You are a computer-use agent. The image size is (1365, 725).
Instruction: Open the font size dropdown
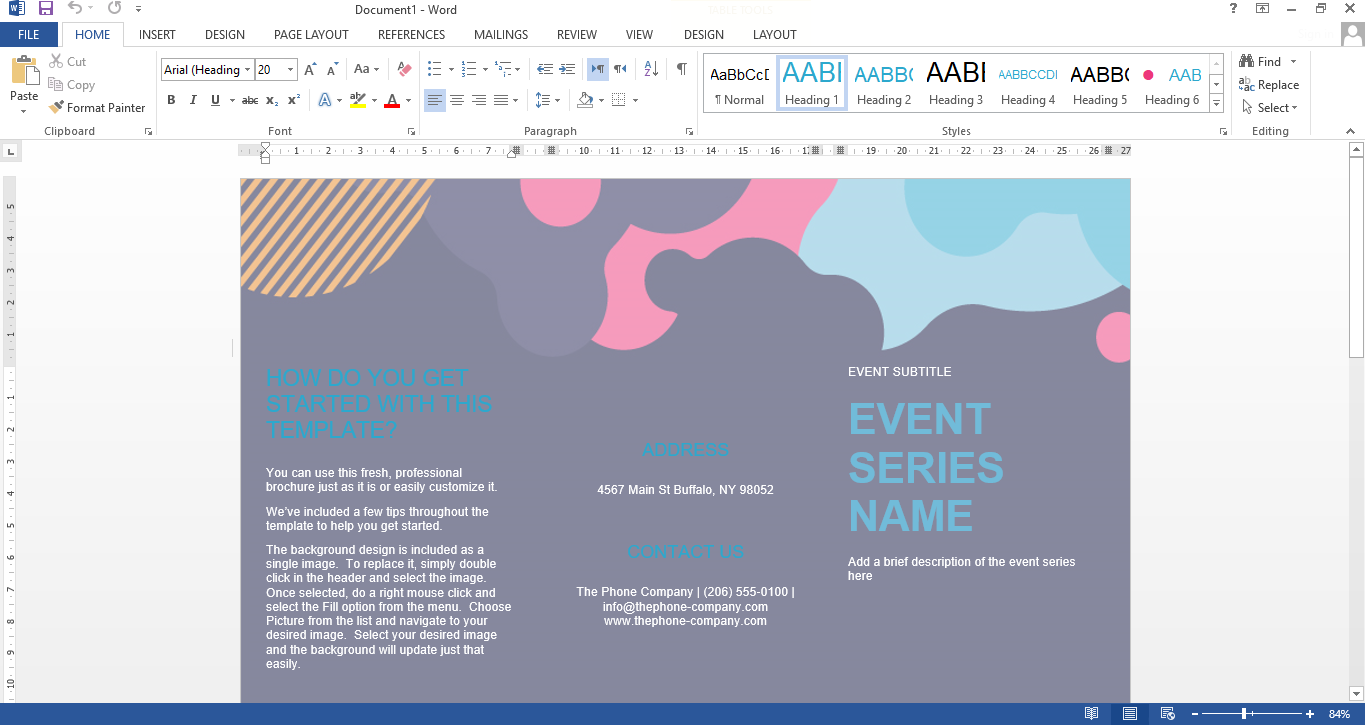[x=291, y=69]
